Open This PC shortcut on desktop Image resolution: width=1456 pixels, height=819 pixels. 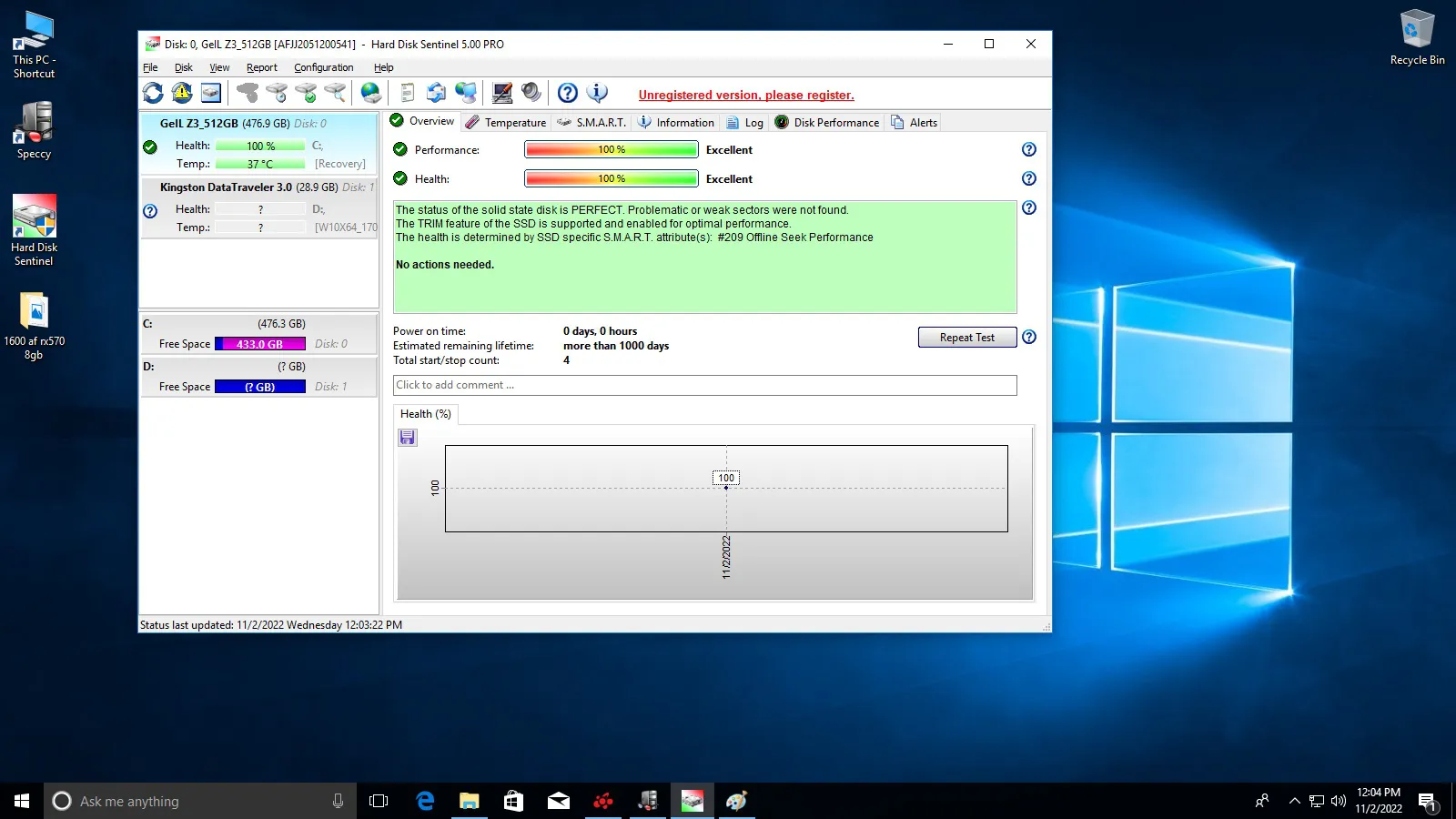[34, 45]
